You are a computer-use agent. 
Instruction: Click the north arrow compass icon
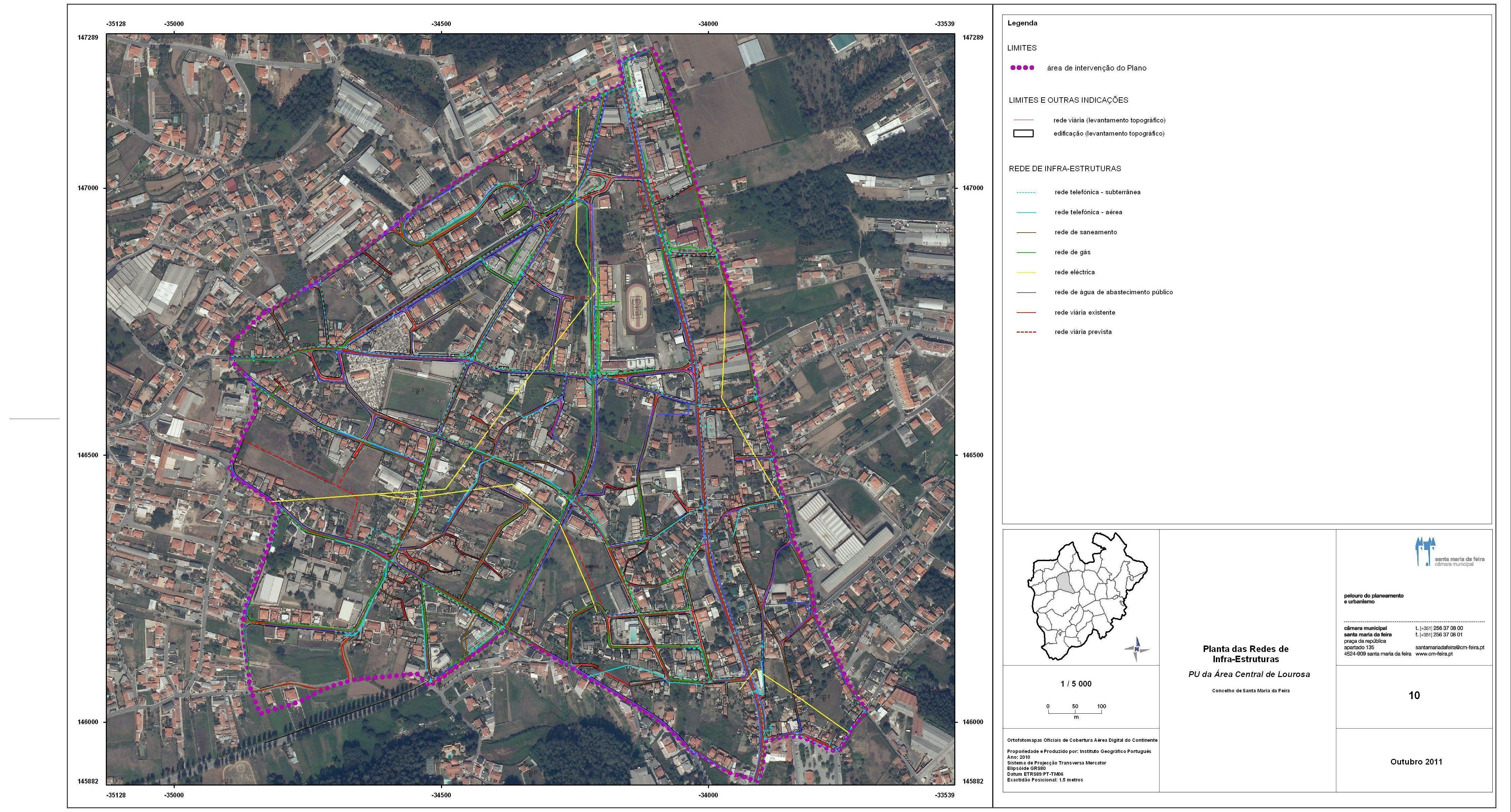coord(1137,649)
